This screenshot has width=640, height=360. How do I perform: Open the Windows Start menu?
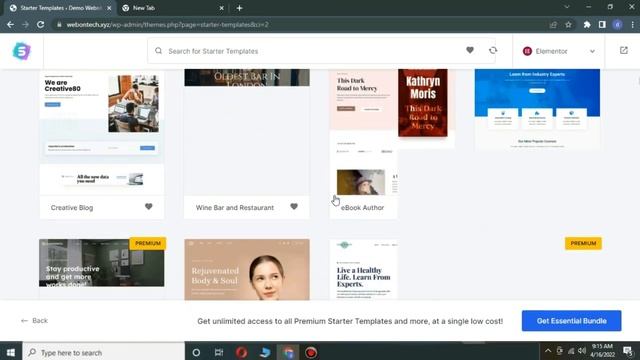pyautogui.click(x=11, y=352)
